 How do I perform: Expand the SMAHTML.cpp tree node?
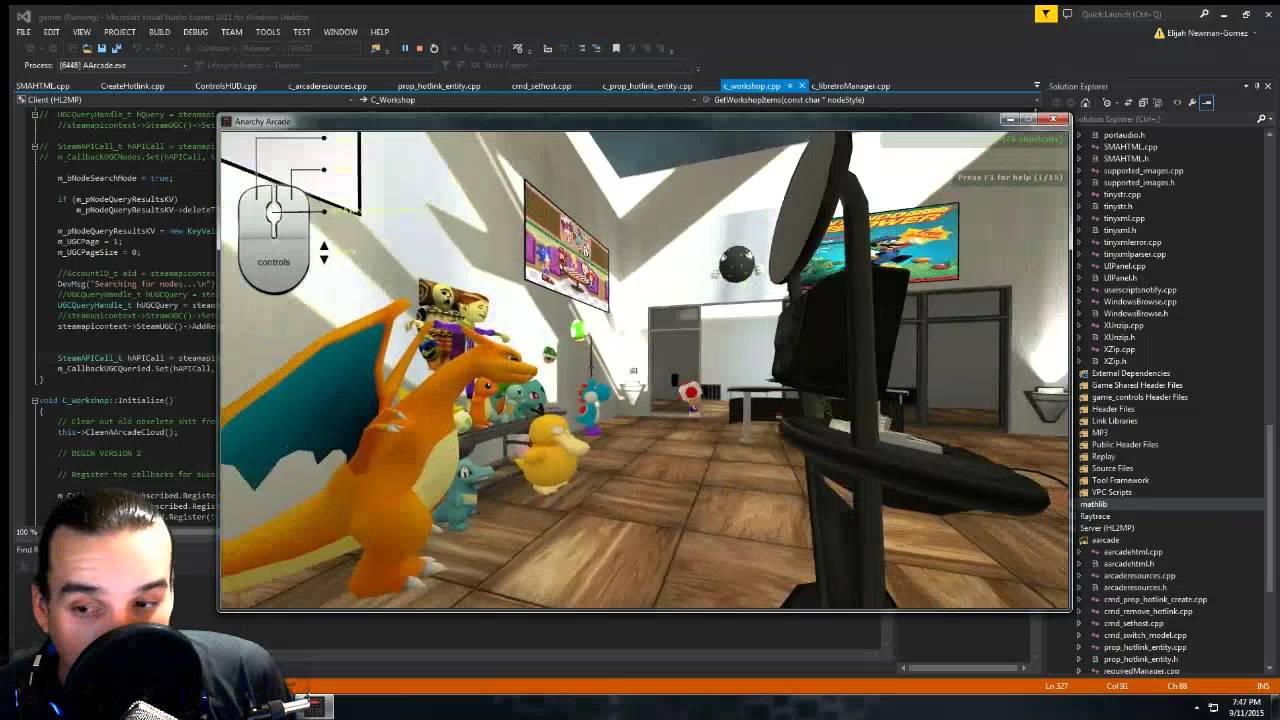point(1079,147)
